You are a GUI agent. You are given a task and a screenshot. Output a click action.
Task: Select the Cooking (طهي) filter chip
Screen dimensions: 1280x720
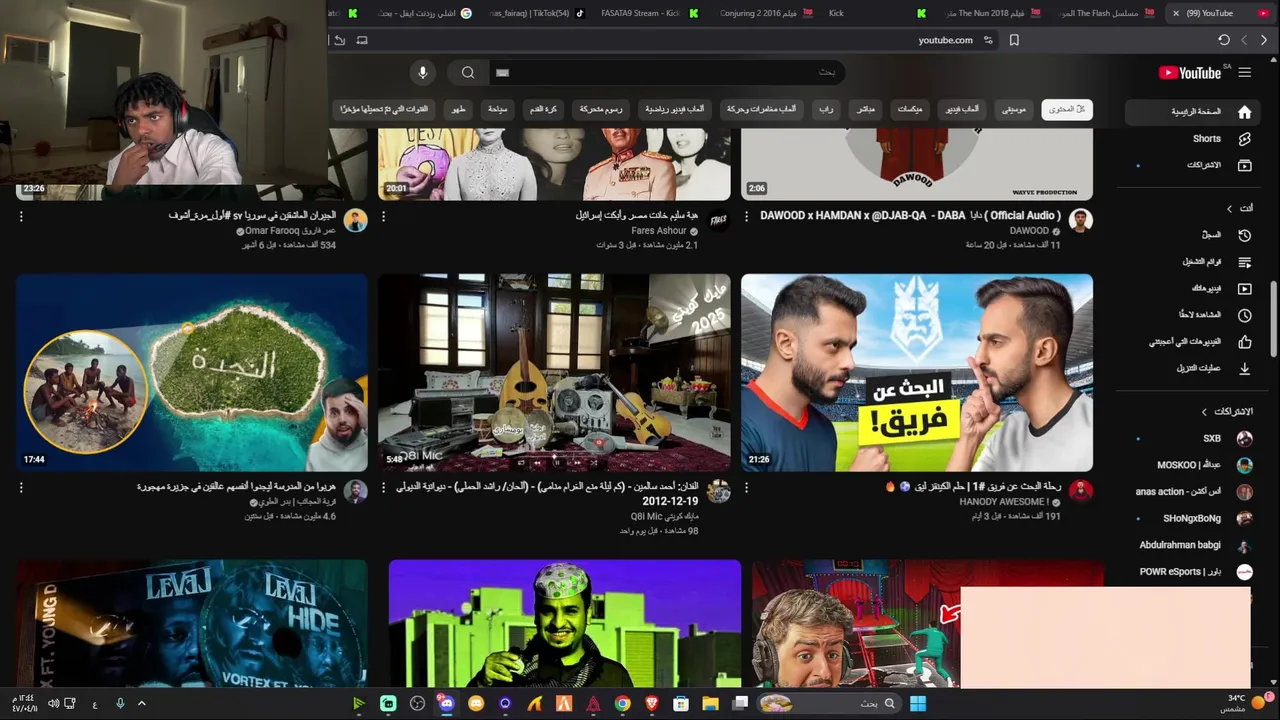pos(458,109)
